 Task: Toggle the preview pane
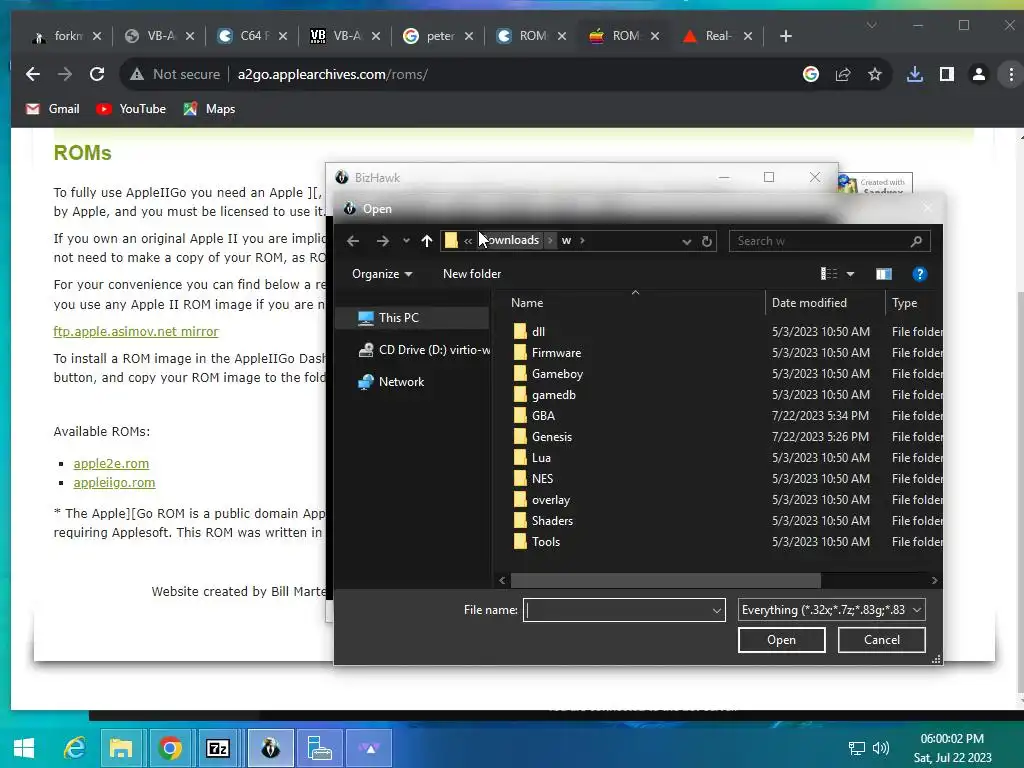click(x=884, y=274)
